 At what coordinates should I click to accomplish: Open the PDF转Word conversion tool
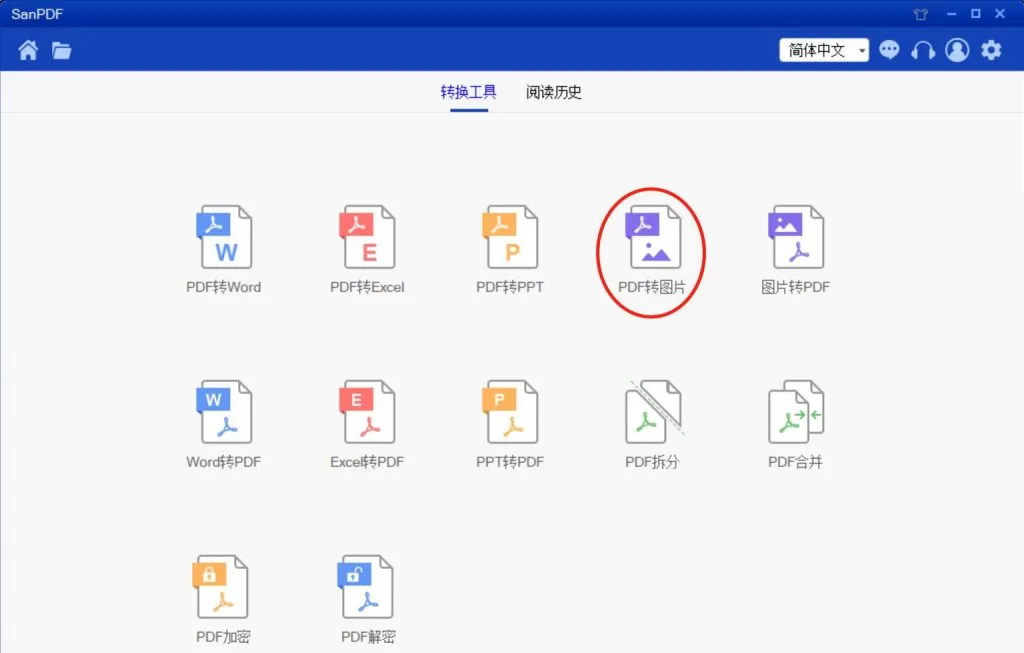click(224, 249)
